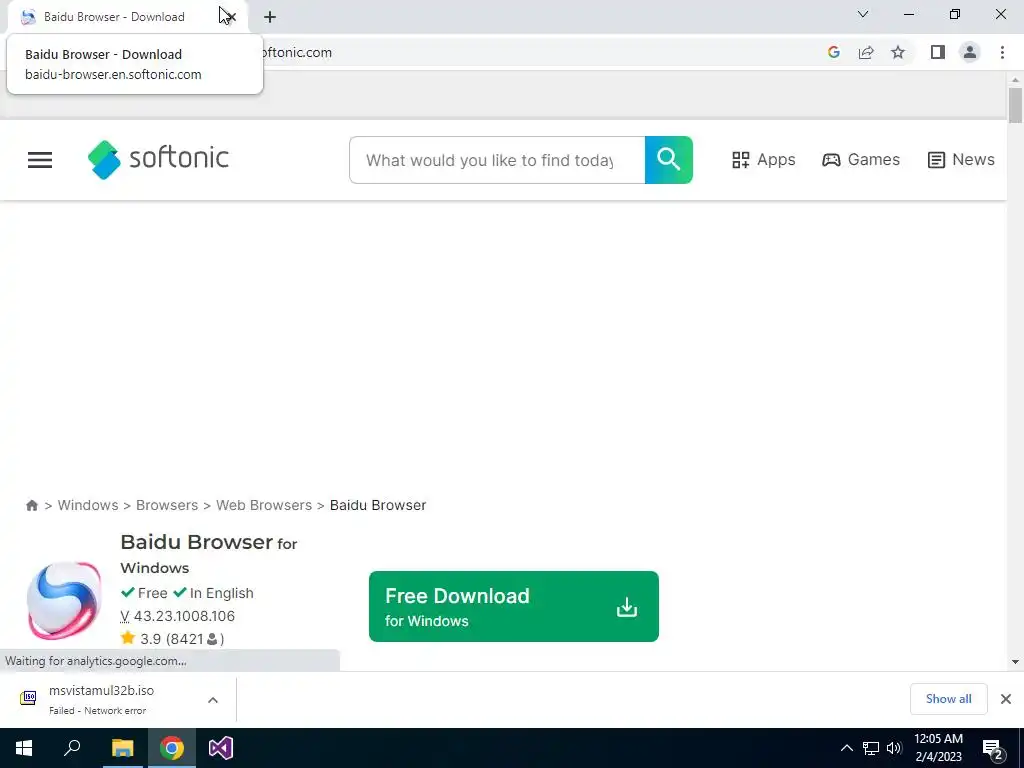Open the taskbar clock and date
Image resolution: width=1024 pixels, height=768 pixels.
(x=938, y=748)
